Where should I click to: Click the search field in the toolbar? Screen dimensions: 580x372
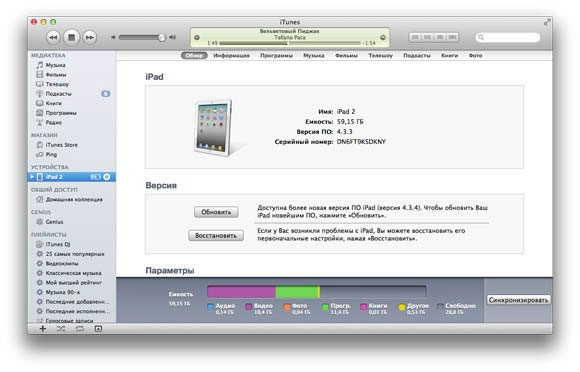click(x=508, y=37)
